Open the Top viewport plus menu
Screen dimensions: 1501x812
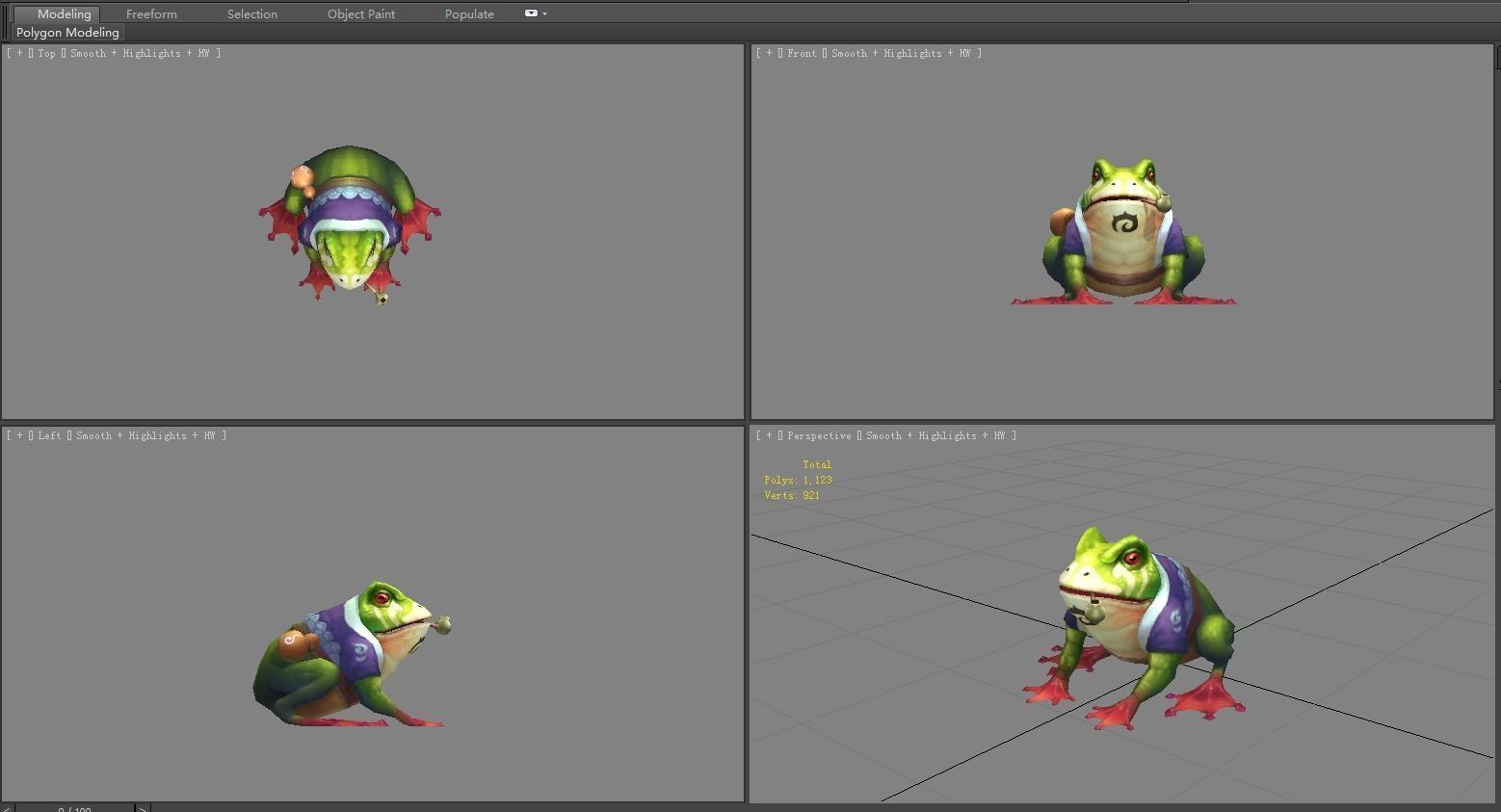coord(19,54)
